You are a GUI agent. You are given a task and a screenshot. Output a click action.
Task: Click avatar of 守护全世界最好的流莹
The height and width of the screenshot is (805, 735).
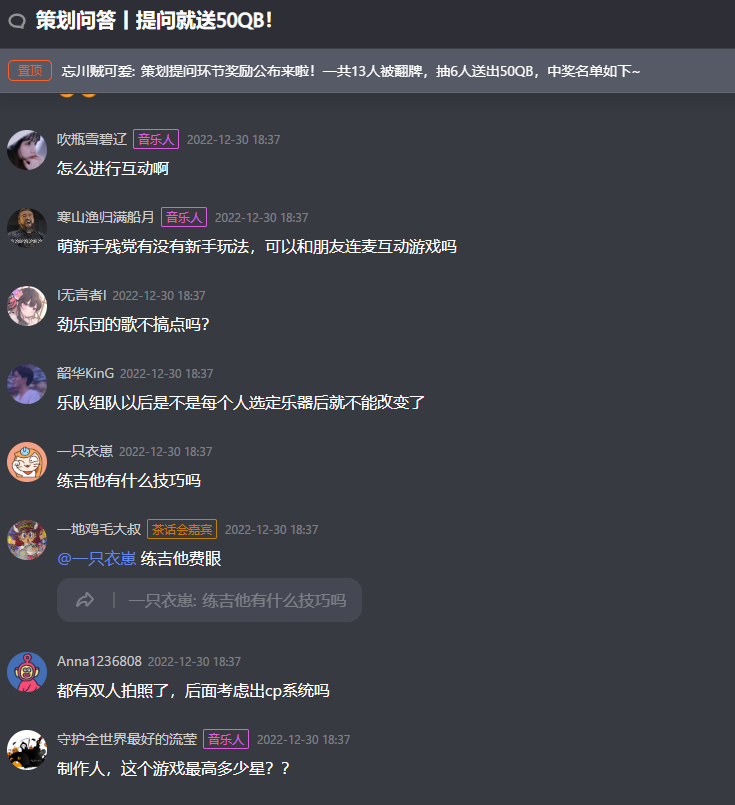pos(27,750)
